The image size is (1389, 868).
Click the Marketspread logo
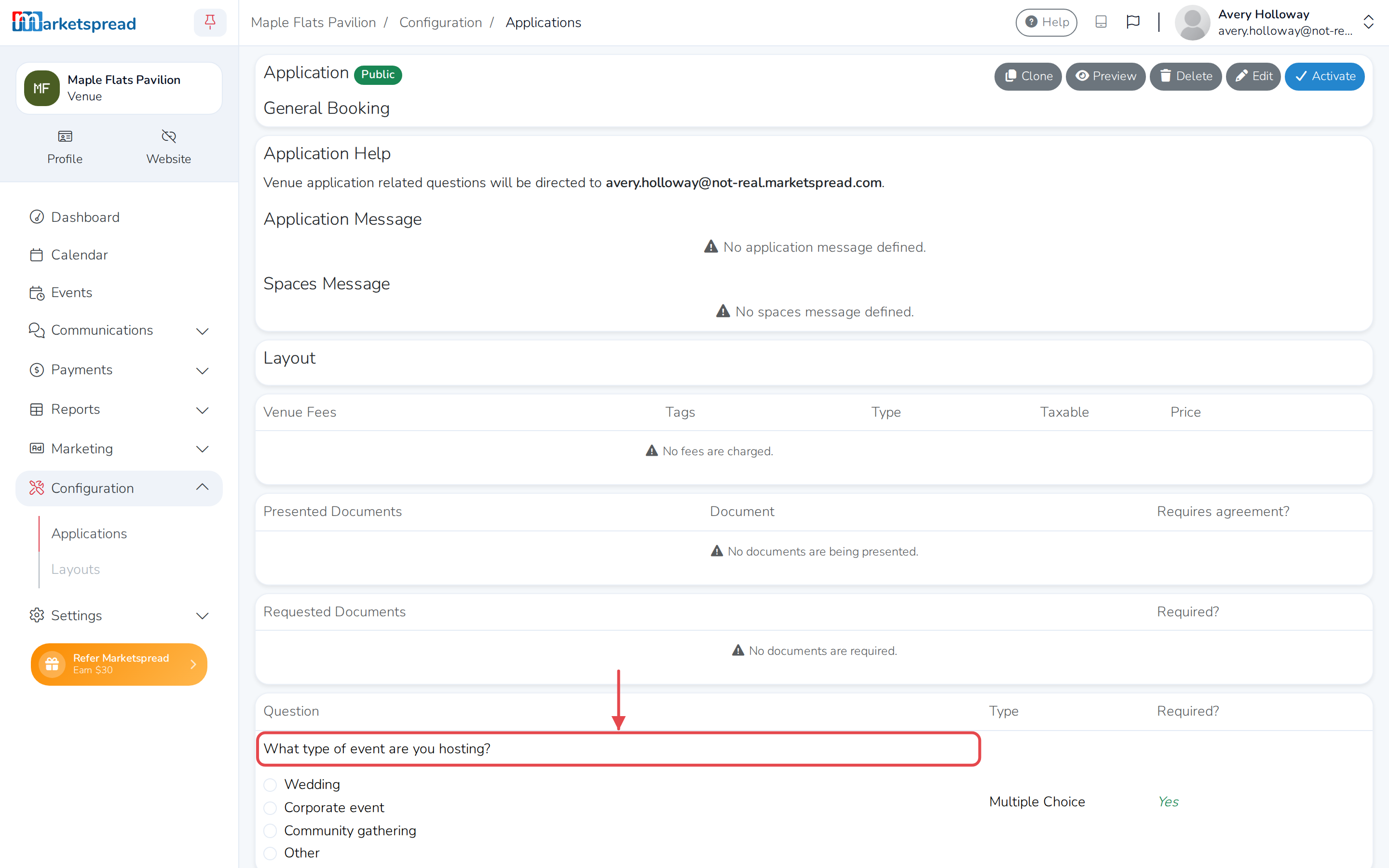[74, 22]
